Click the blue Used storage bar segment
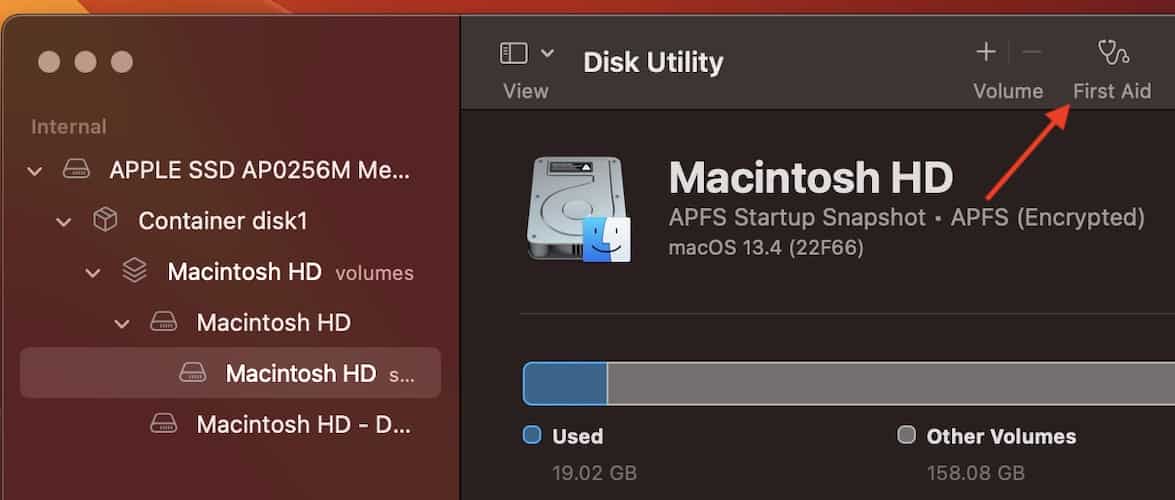 tap(565, 383)
